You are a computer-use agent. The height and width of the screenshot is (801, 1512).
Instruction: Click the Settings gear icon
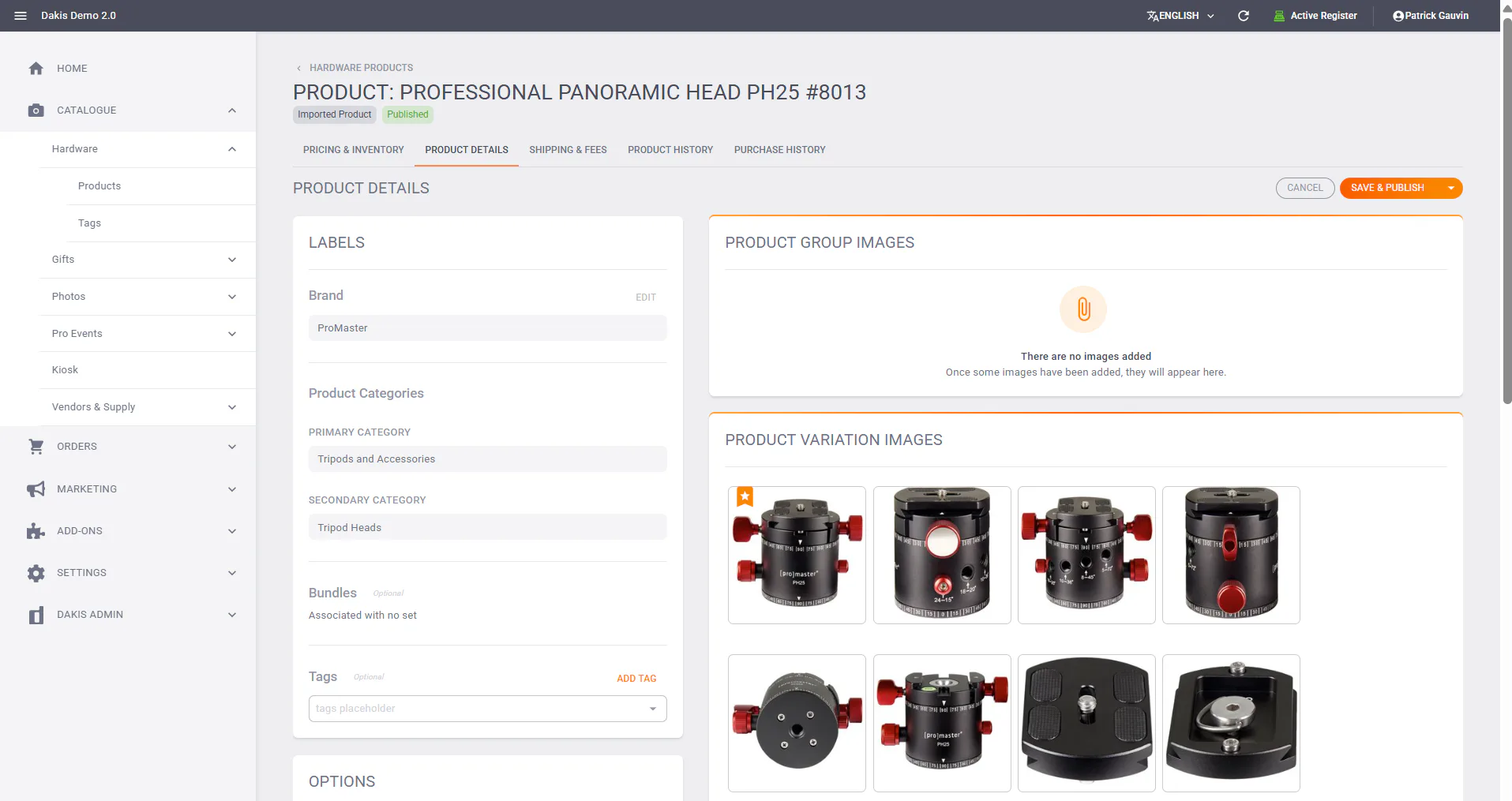(36, 573)
